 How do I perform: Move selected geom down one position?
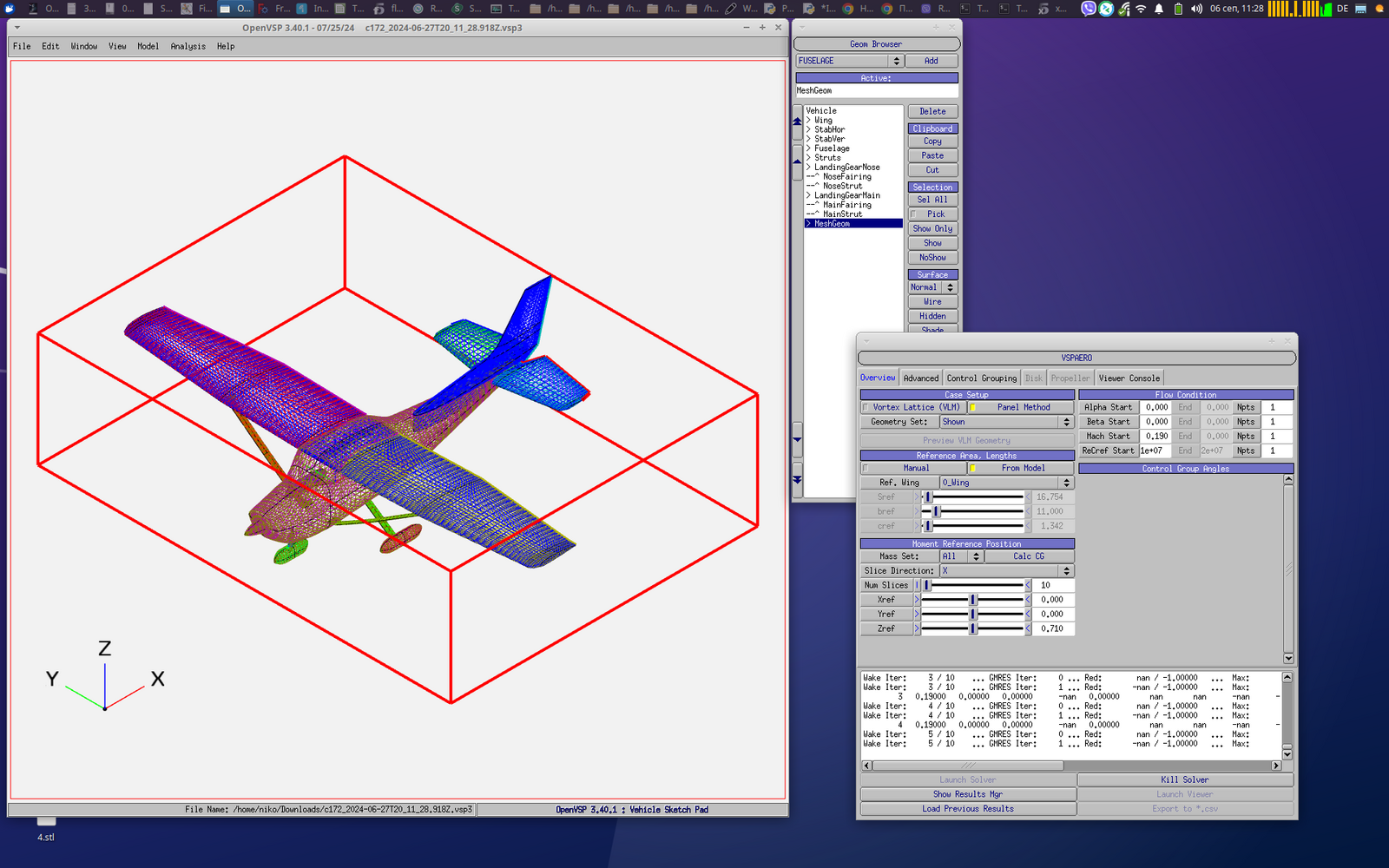[x=797, y=440]
